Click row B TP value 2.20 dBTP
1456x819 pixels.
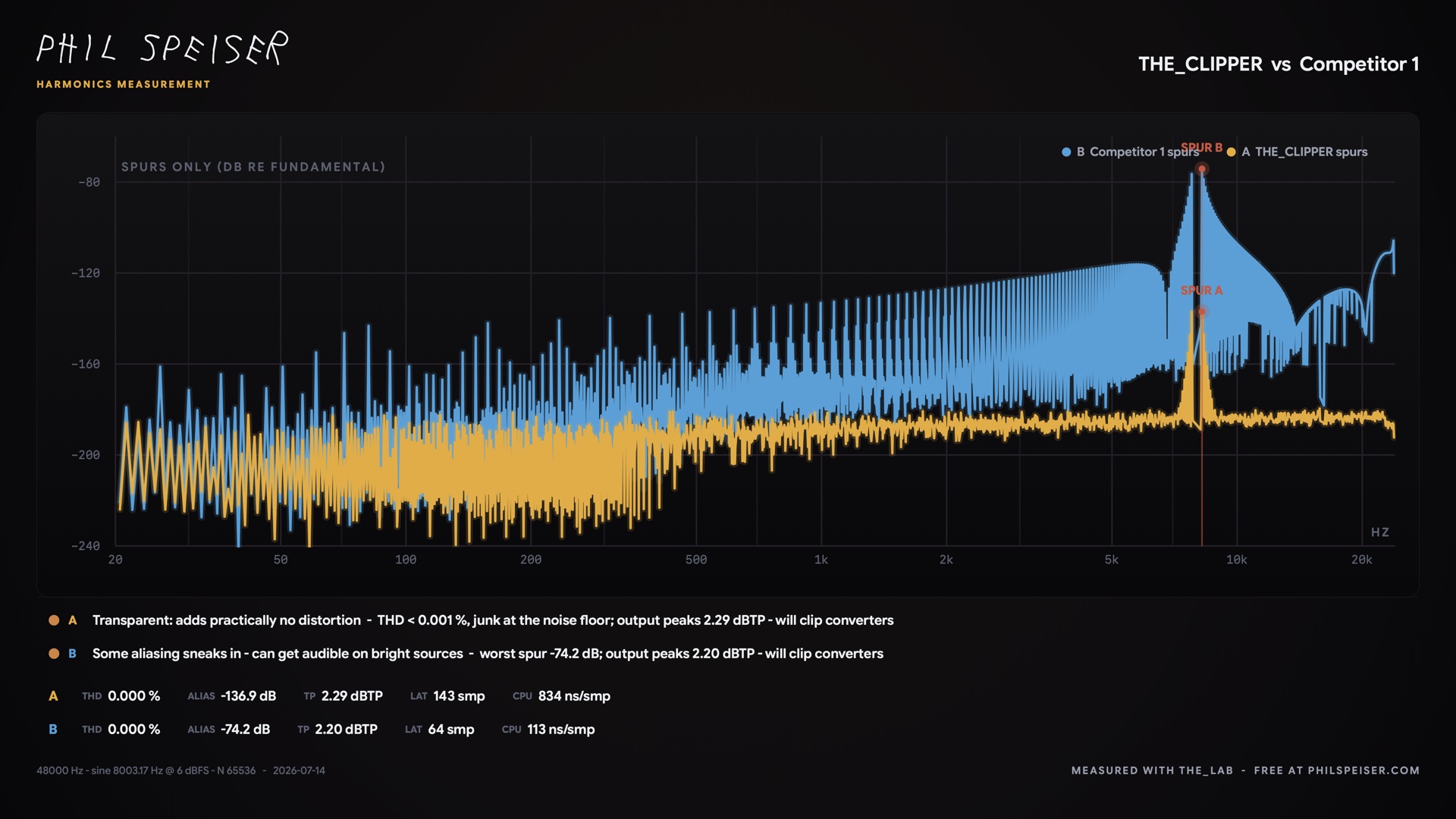346,730
